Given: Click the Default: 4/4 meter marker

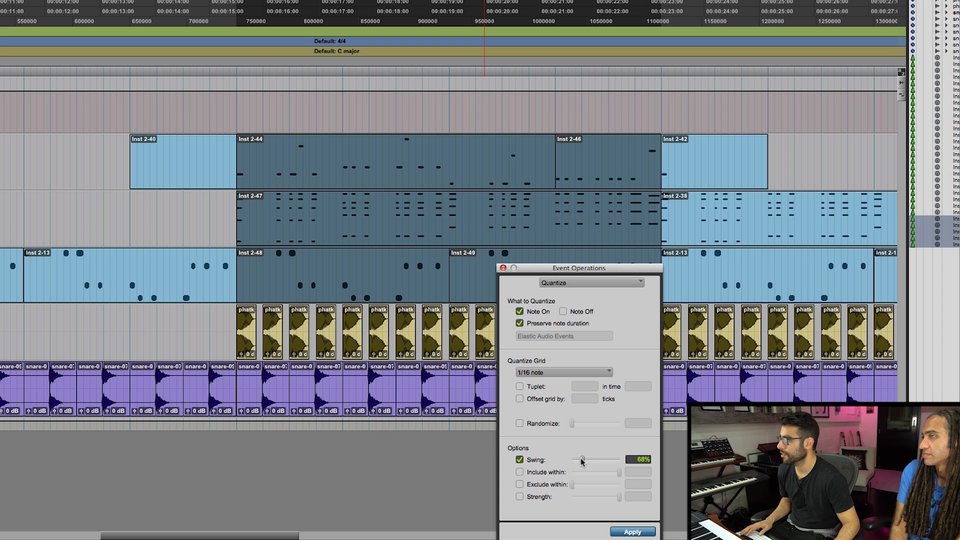Looking at the screenshot, I should [x=329, y=41].
